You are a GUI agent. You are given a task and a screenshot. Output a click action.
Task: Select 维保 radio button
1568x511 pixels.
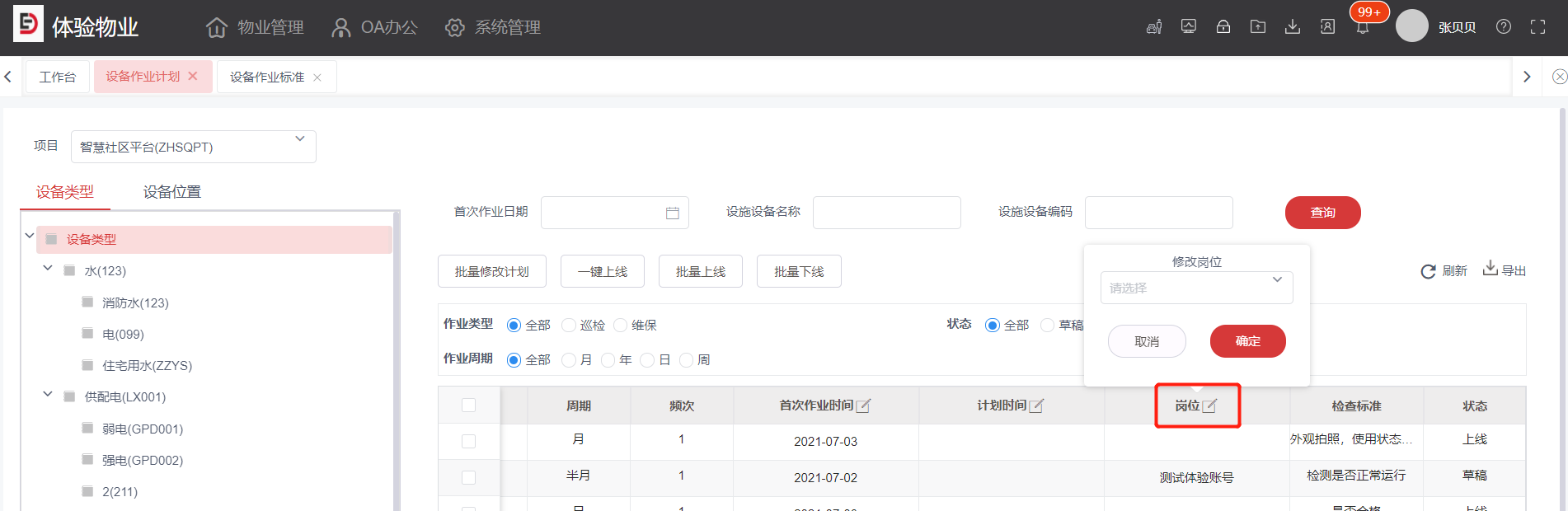pos(620,326)
